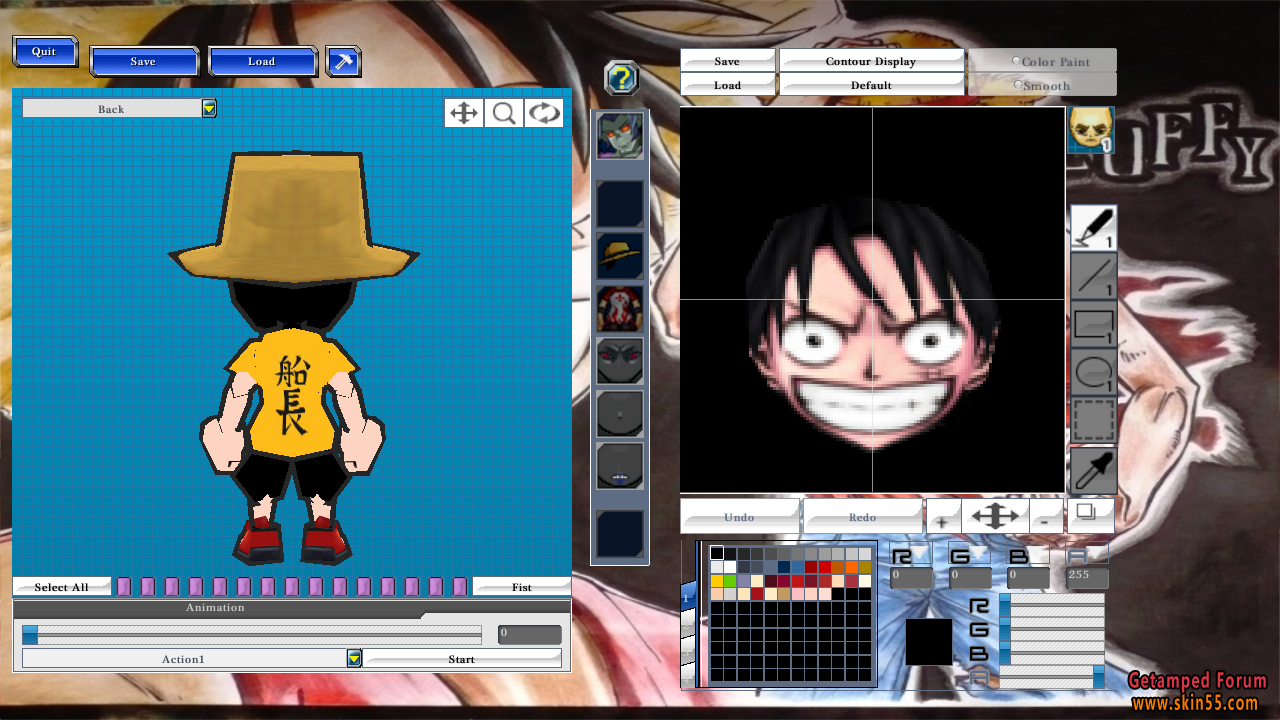The width and height of the screenshot is (1280, 720).
Task: Expand the A alpha channel dropdown arrow
Action: 1096,552
